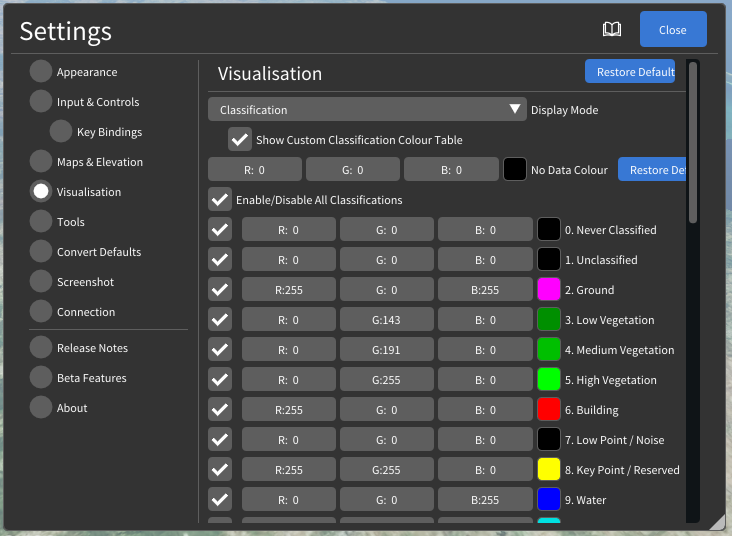Pick the magenta Ground colour swatch

(x=549, y=290)
